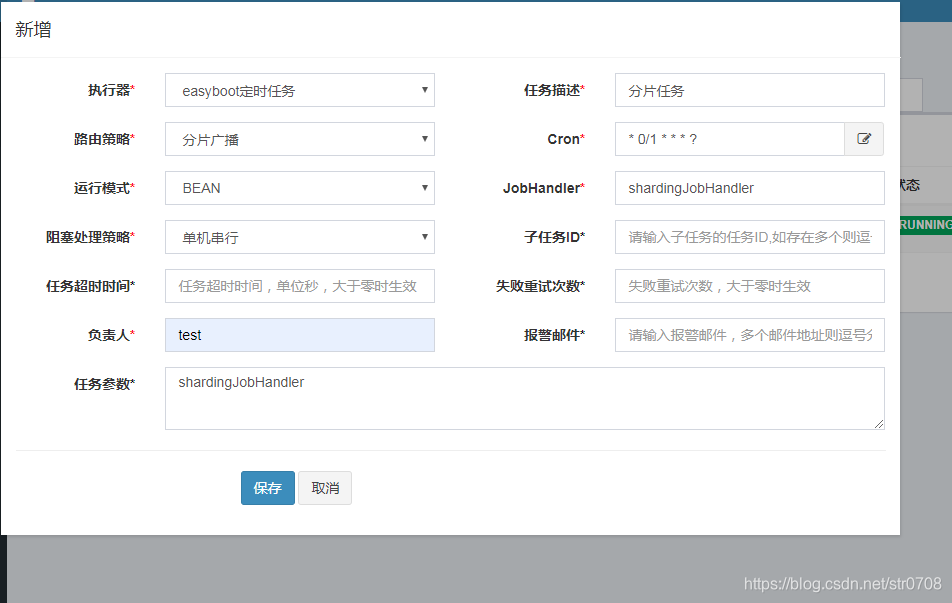Open the 阻塞处理策略 dropdown showing 单机串行

pyautogui.click(x=300, y=237)
